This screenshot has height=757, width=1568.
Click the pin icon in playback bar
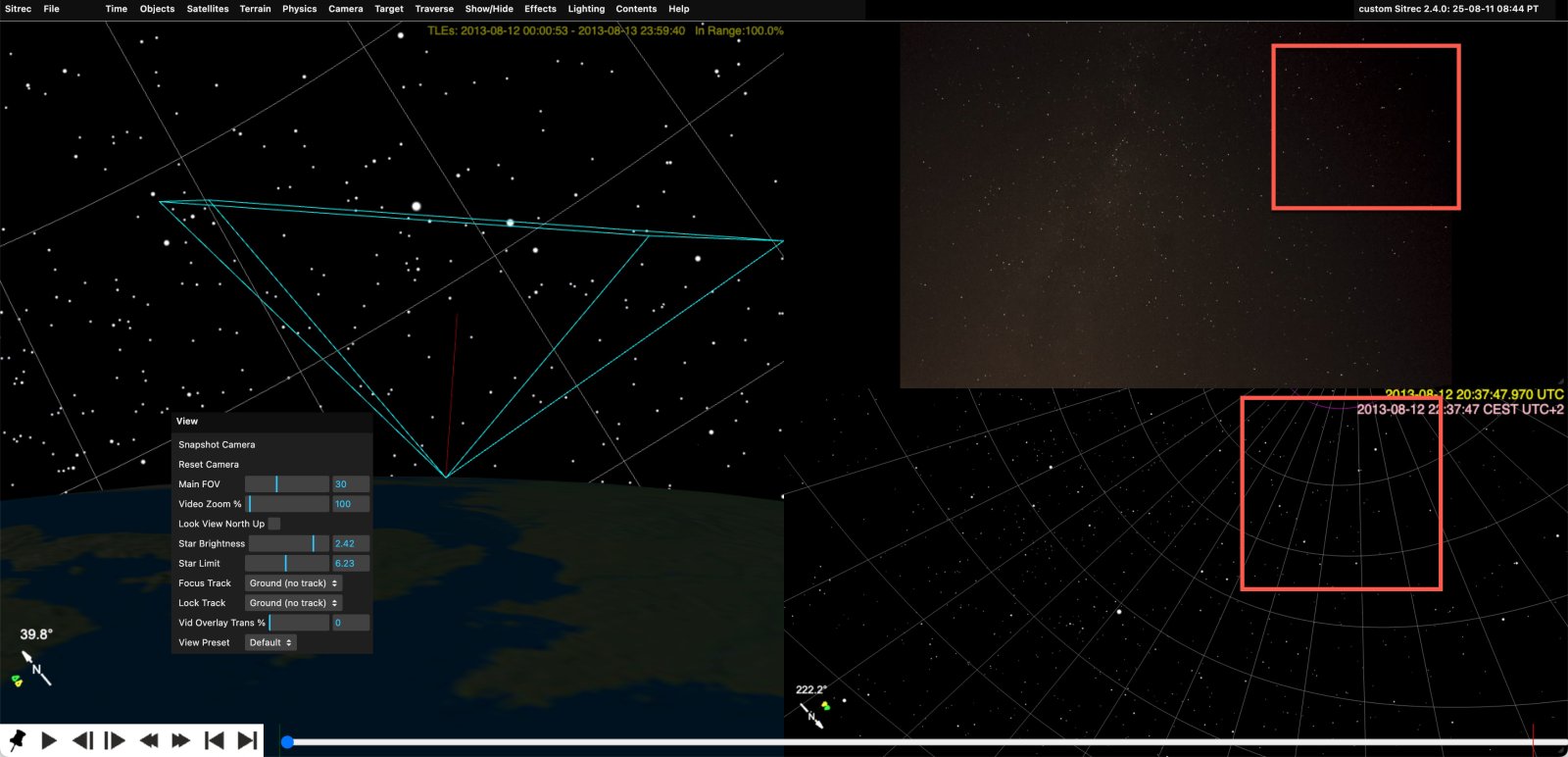tap(17, 740)
